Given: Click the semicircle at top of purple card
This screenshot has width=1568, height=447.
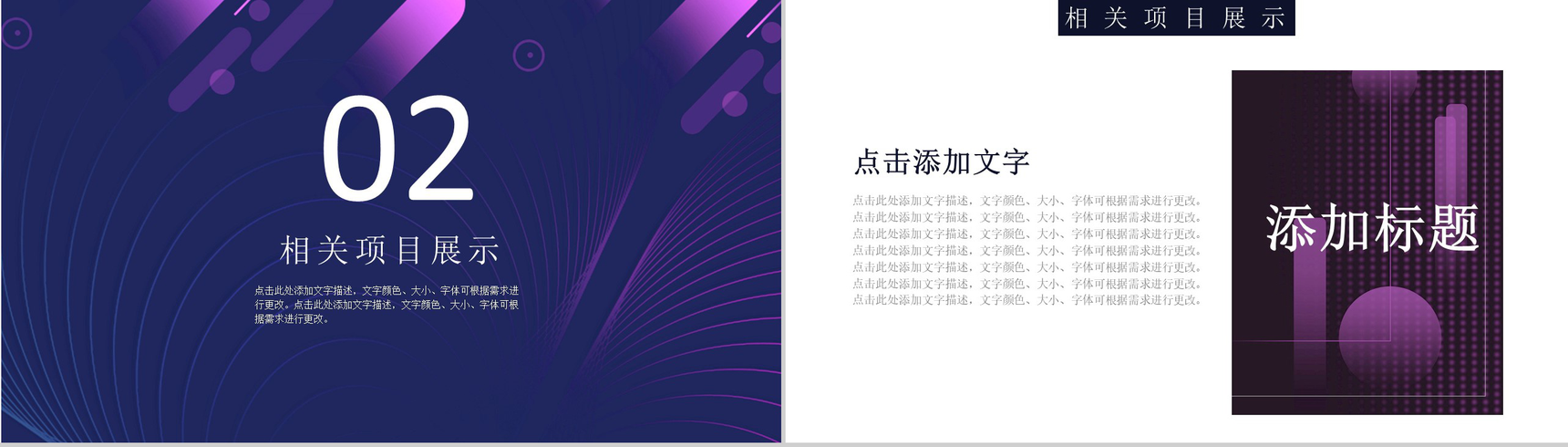Looking at the screenshot, I should (1385, 85).
